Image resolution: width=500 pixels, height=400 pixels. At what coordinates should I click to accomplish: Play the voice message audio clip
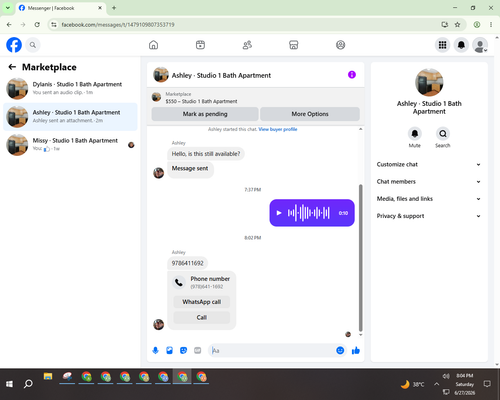[x=279, y=213]
